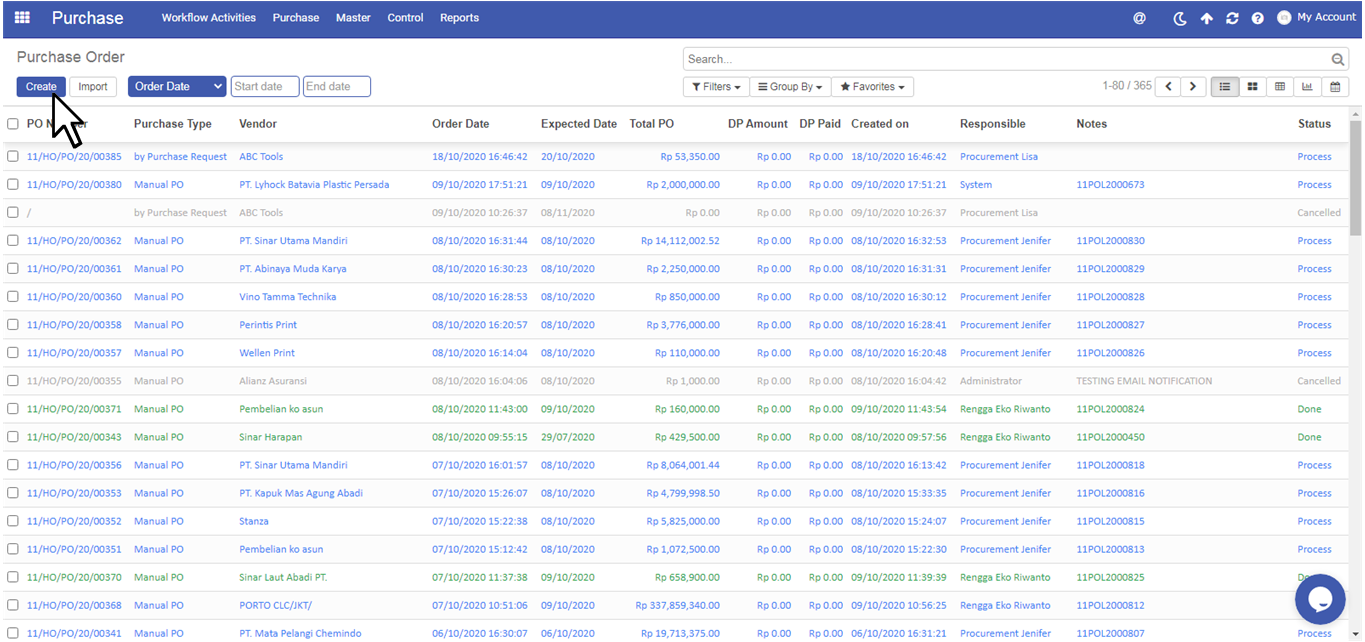Switch to pivot table view

pos(1279,87)
